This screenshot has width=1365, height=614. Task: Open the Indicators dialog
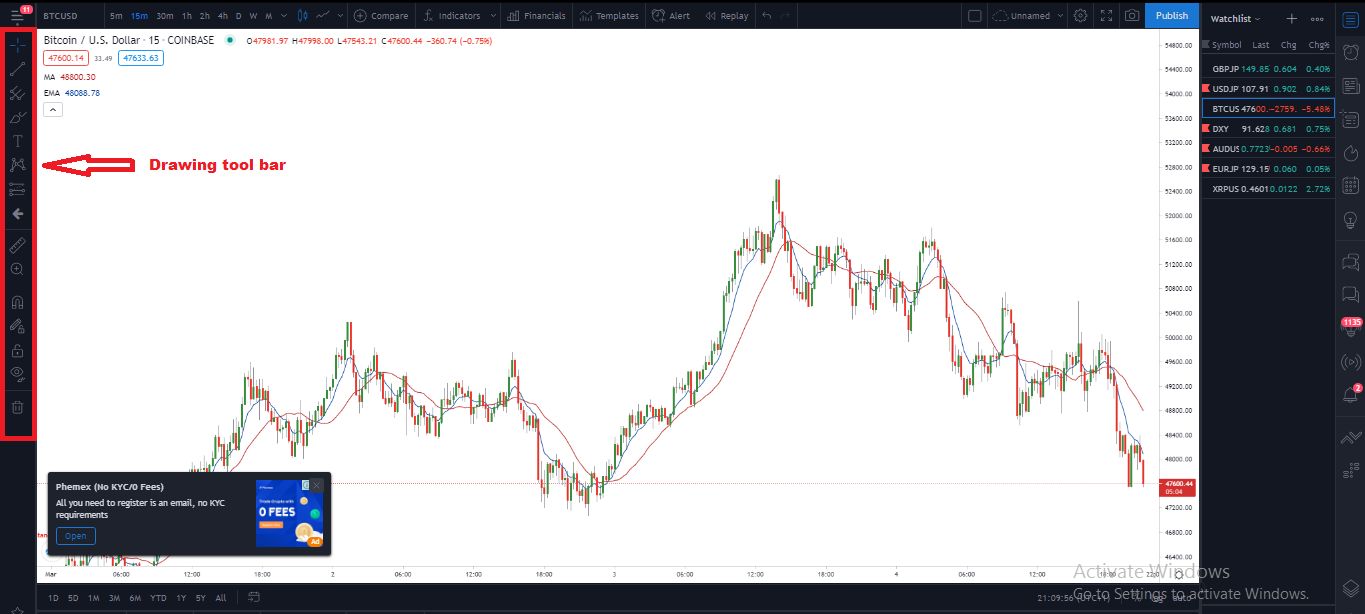pos(452,16)
